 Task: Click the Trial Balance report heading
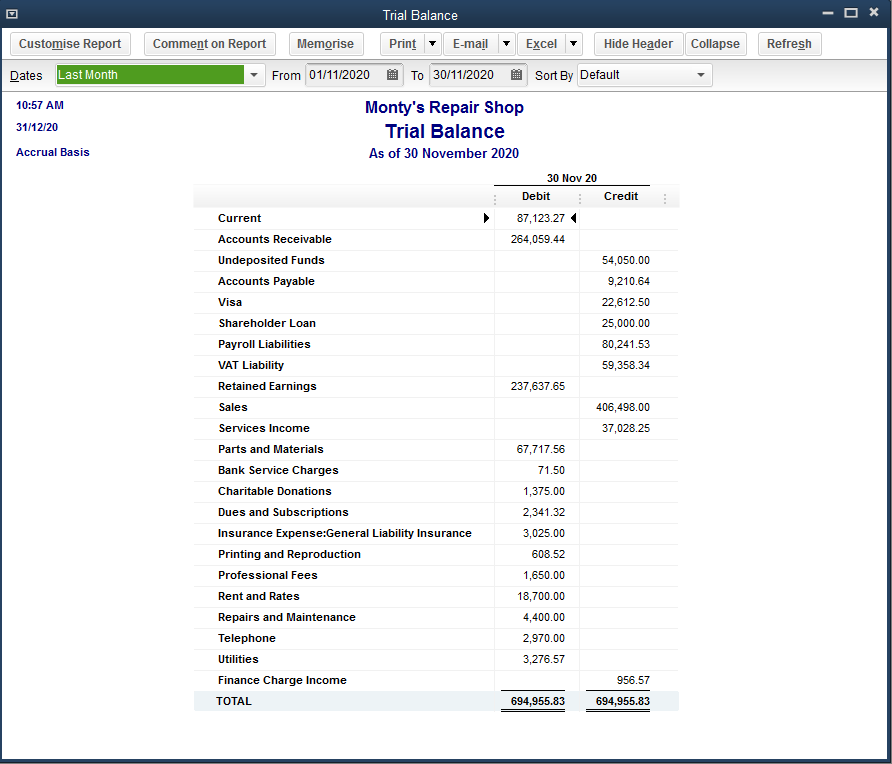pyautogui.click(x=445, y=131)
